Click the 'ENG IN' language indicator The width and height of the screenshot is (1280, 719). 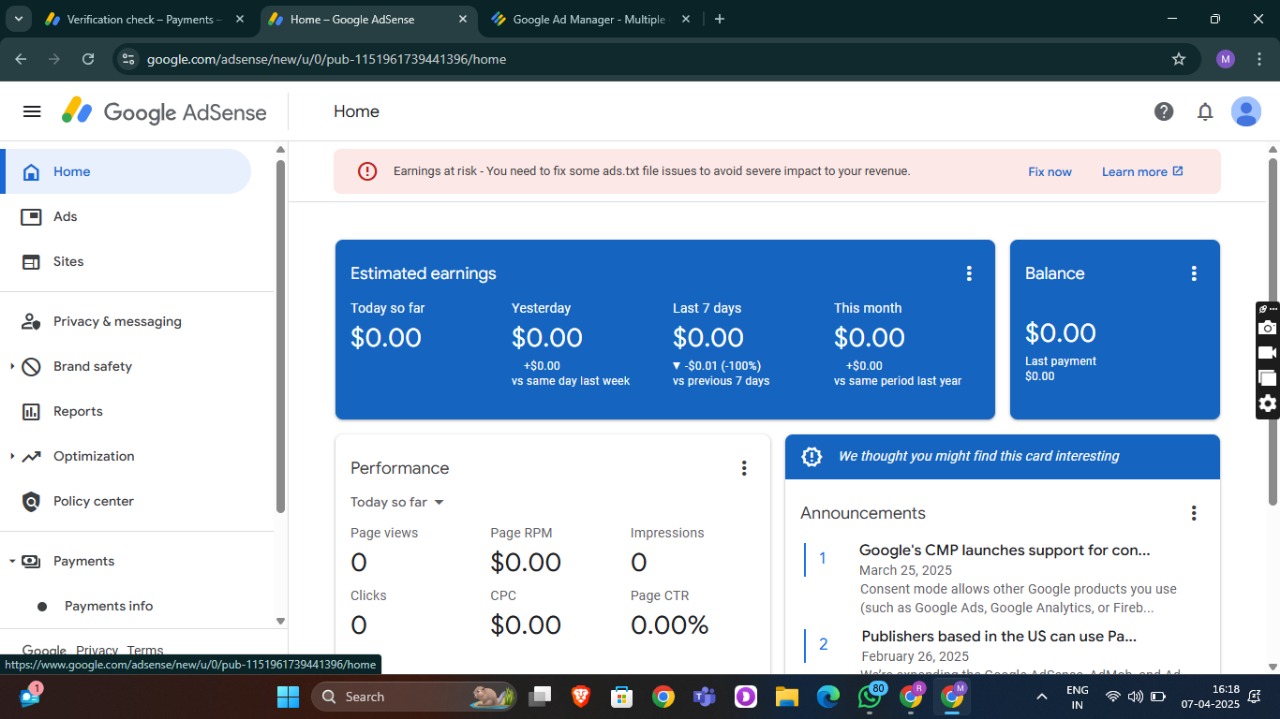1077,696
